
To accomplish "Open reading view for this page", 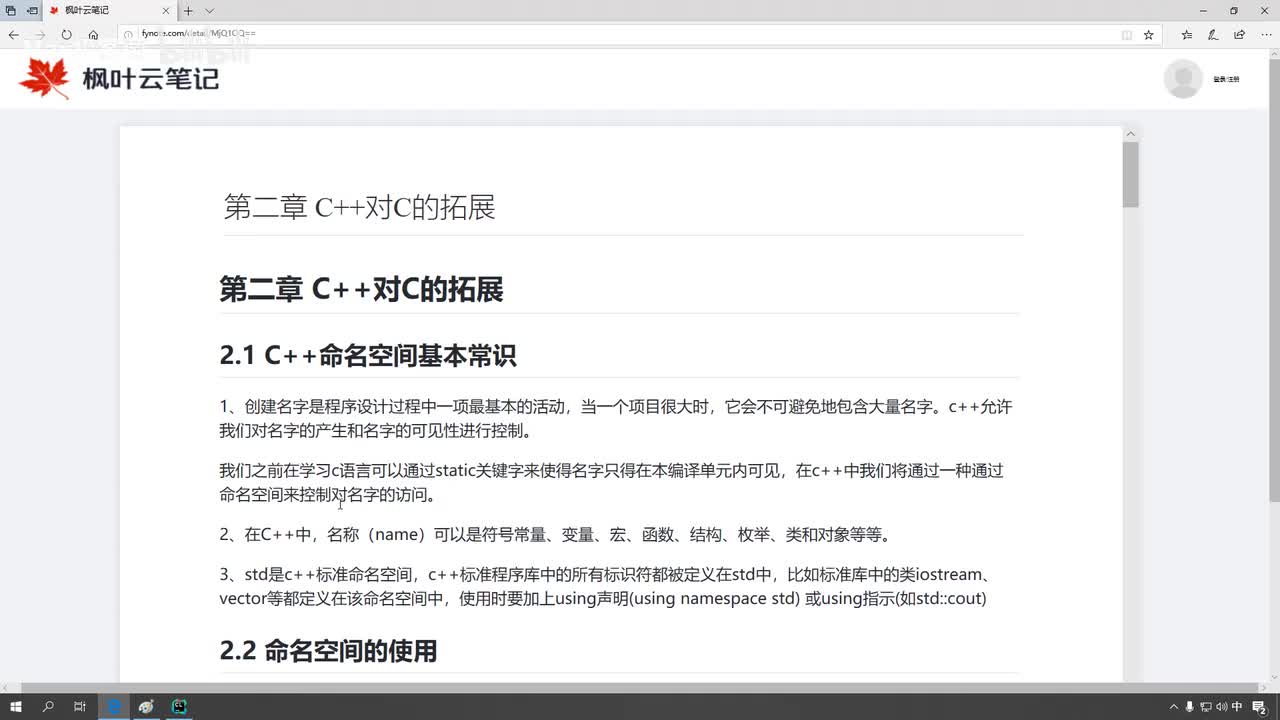I will click(1127, 34).
